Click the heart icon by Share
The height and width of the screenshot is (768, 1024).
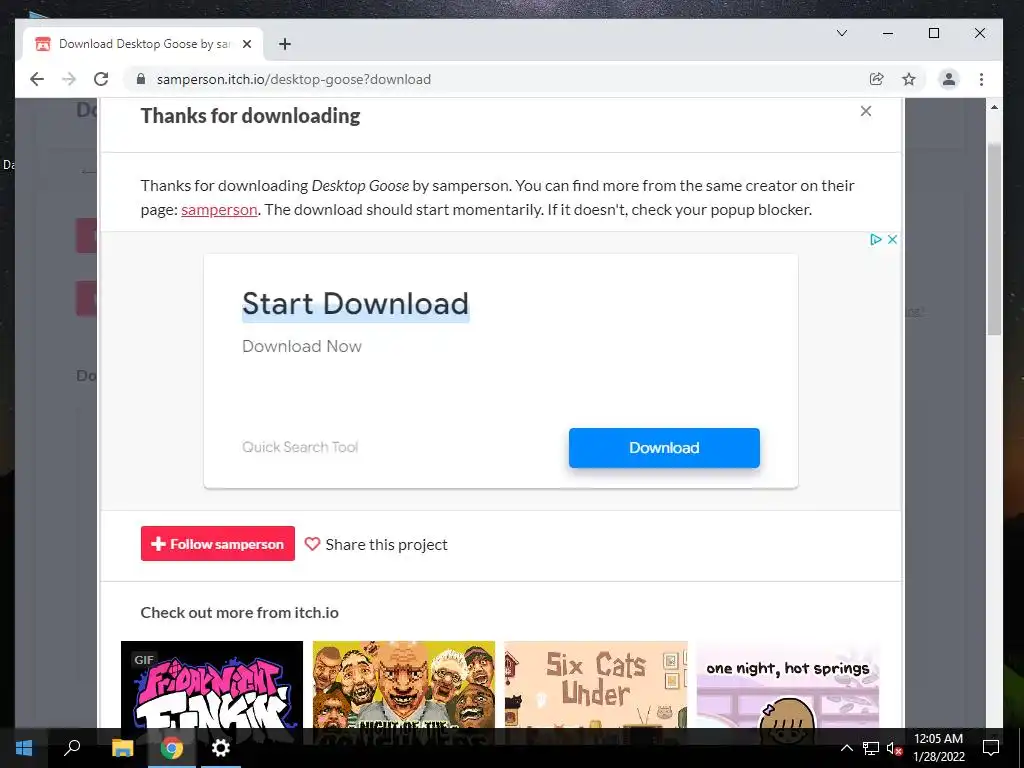pos(312,544)
